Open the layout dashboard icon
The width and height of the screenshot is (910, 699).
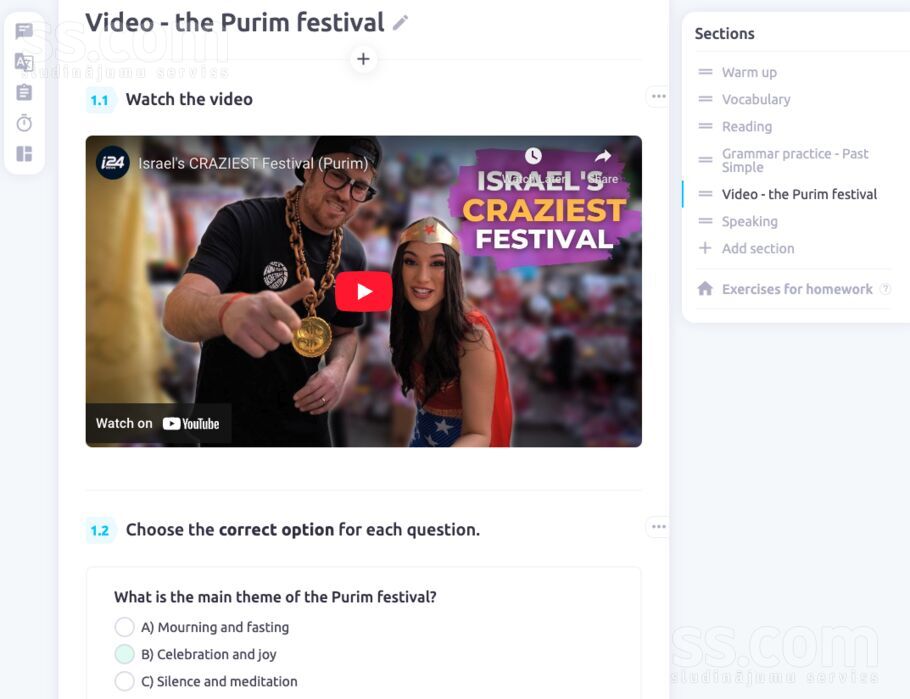click(x=24, y=154)
